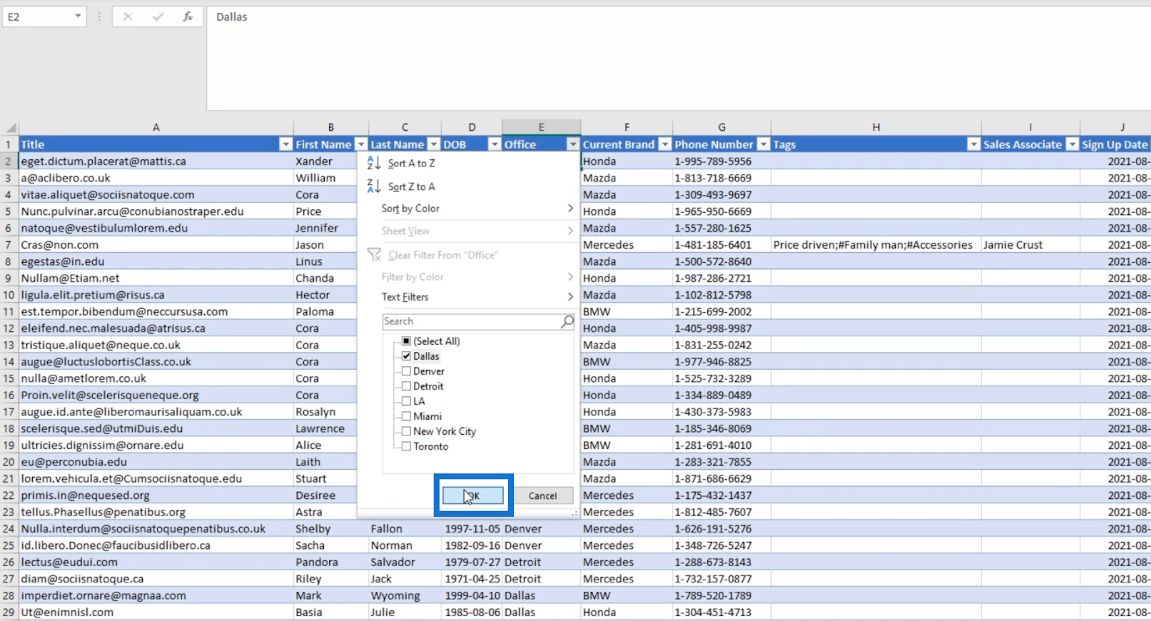The height and width of the screenshot is (621, 1151).
Task: Check the New York City checkbox
Action: tap(406, 432)
